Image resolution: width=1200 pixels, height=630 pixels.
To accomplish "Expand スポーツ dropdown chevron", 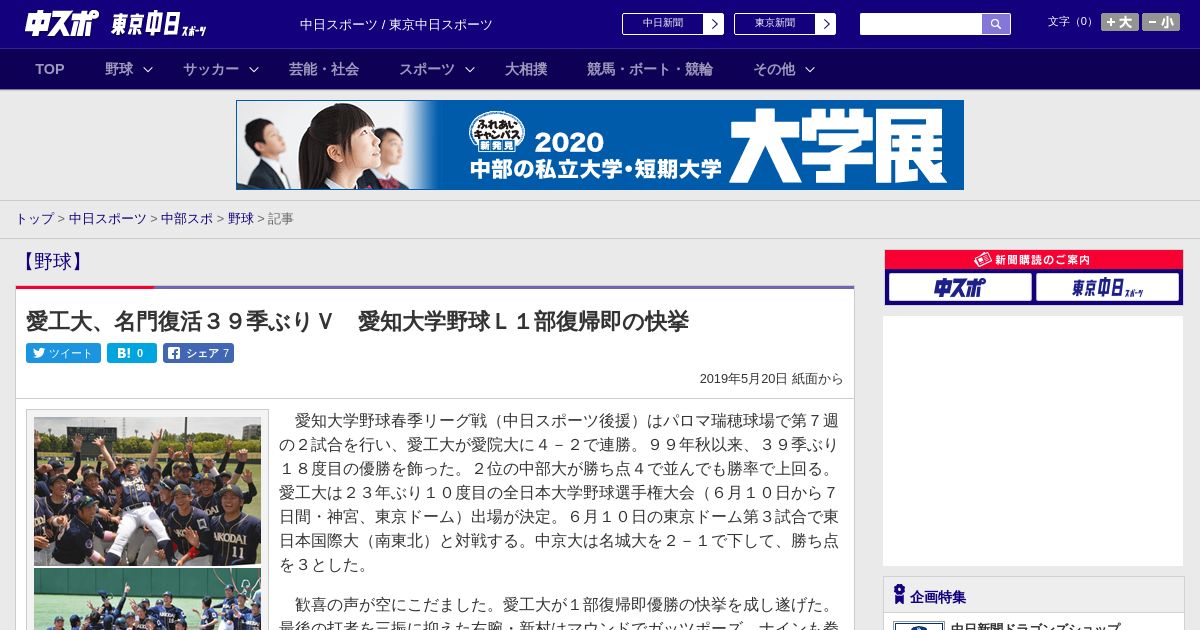I will (470, 69).
